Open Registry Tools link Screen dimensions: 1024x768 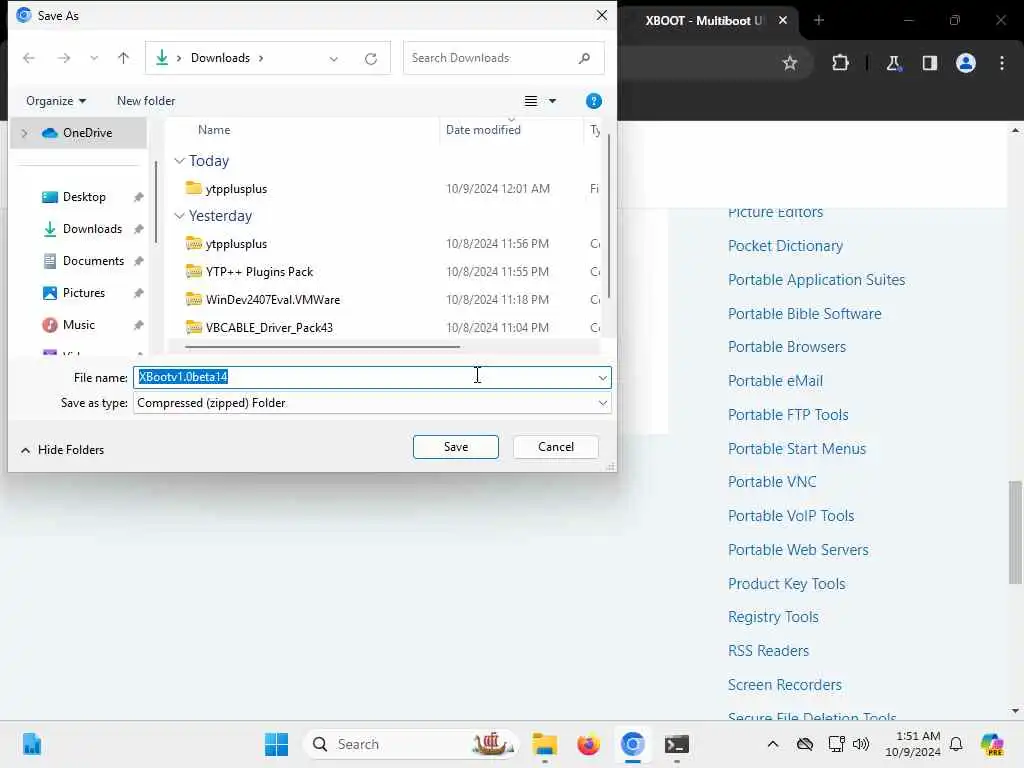coord(773,617)
